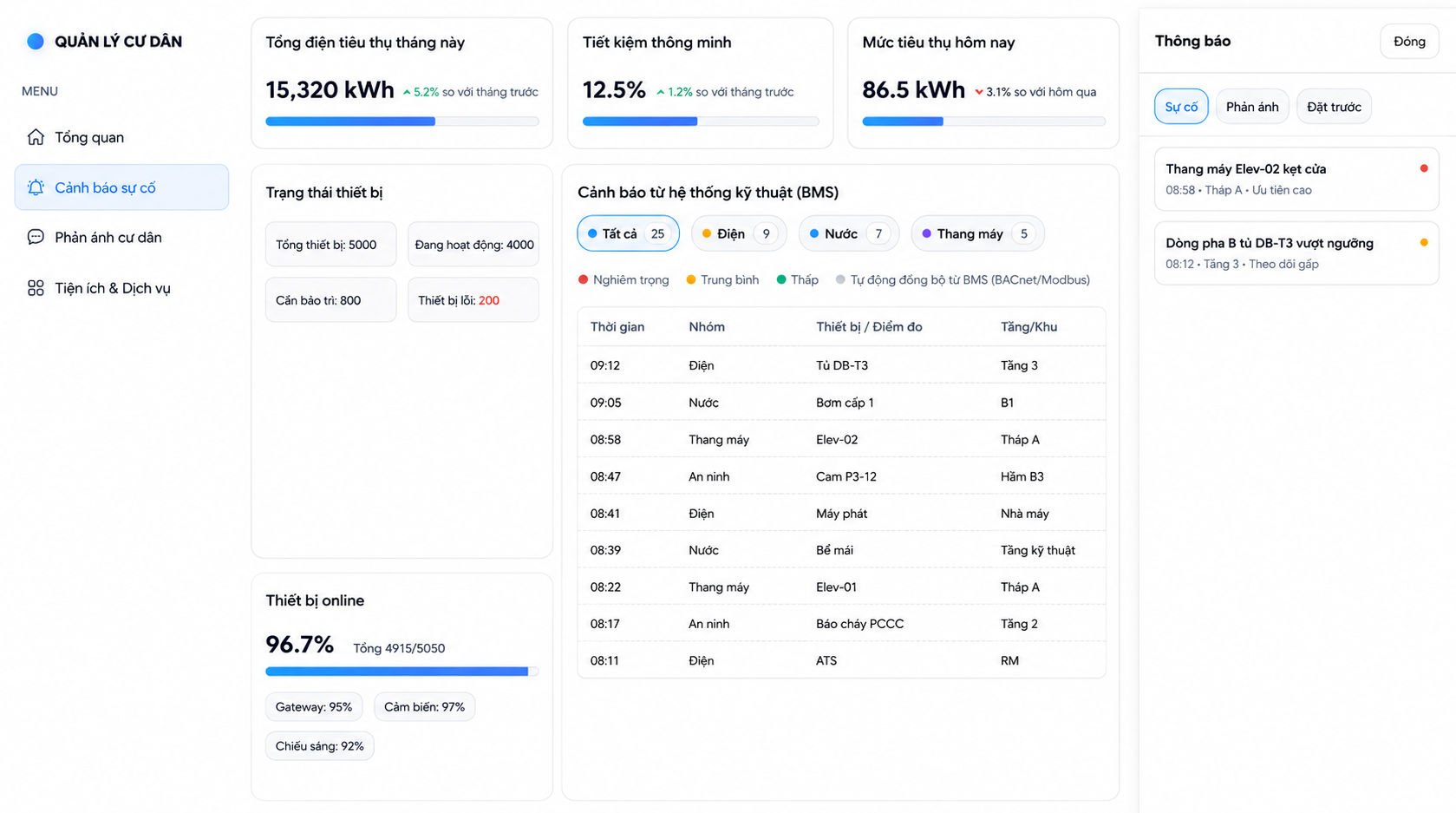Click the Thiết bị online progress bar

(x=402, y=672)
